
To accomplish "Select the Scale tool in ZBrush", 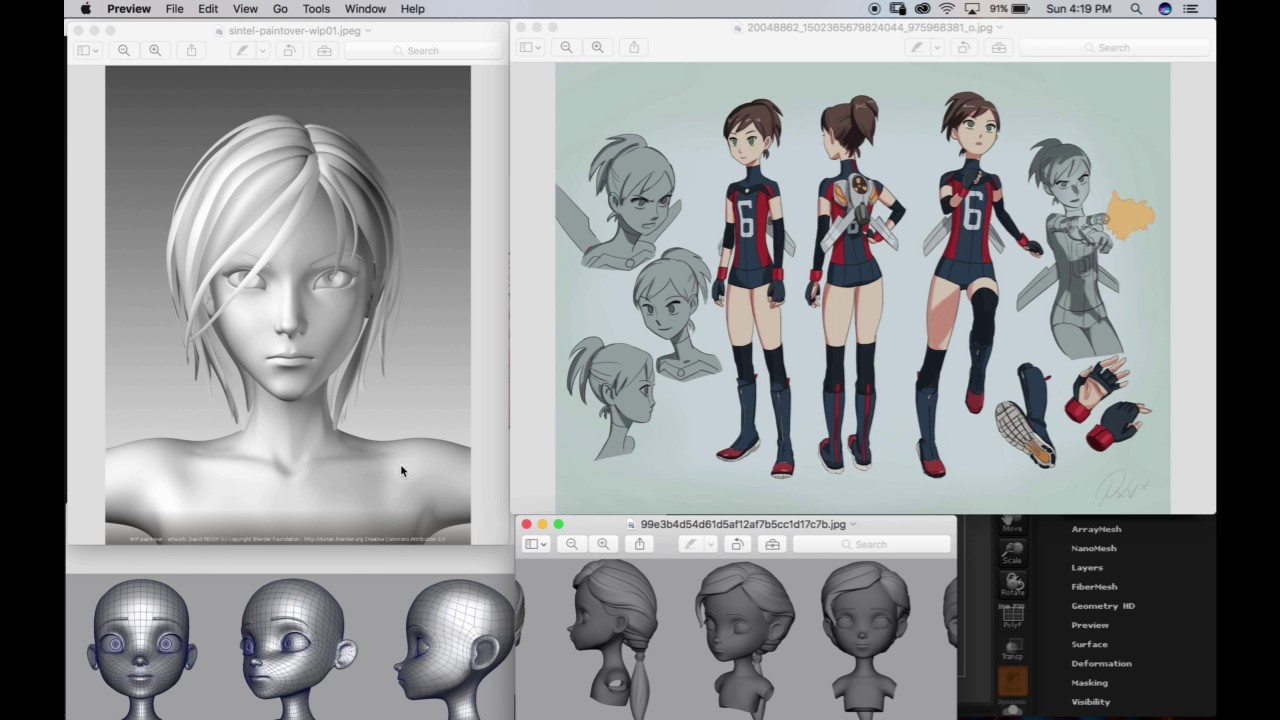I will [x=1012, y=553].
